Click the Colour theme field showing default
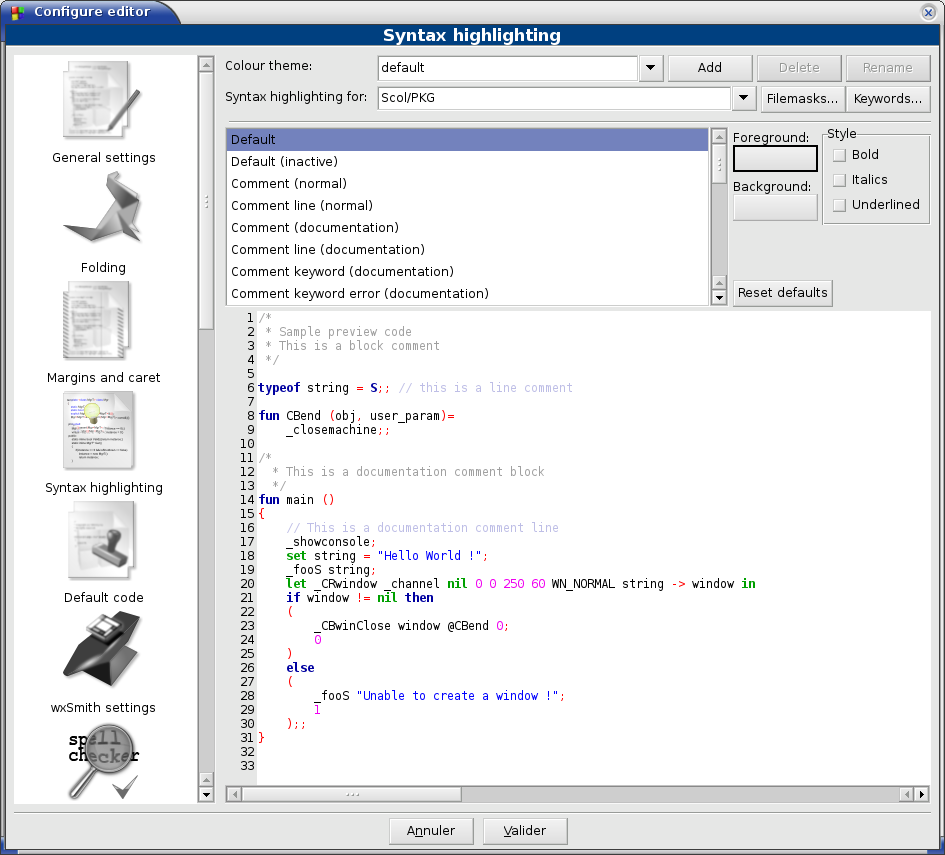The image size is (945, 855). click(x=507, y=68)
